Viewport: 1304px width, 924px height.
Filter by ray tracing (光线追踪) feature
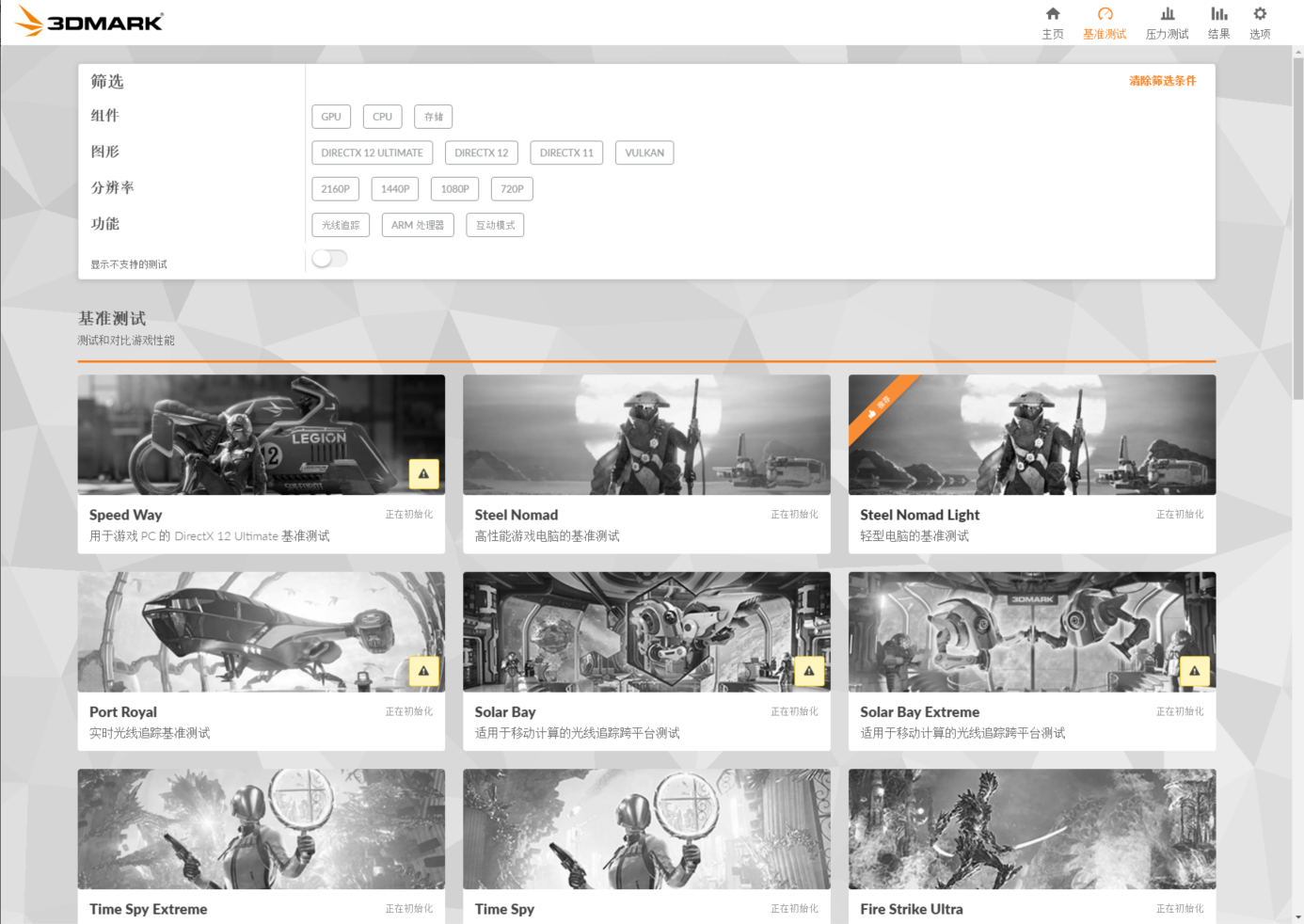click(341, 225)
